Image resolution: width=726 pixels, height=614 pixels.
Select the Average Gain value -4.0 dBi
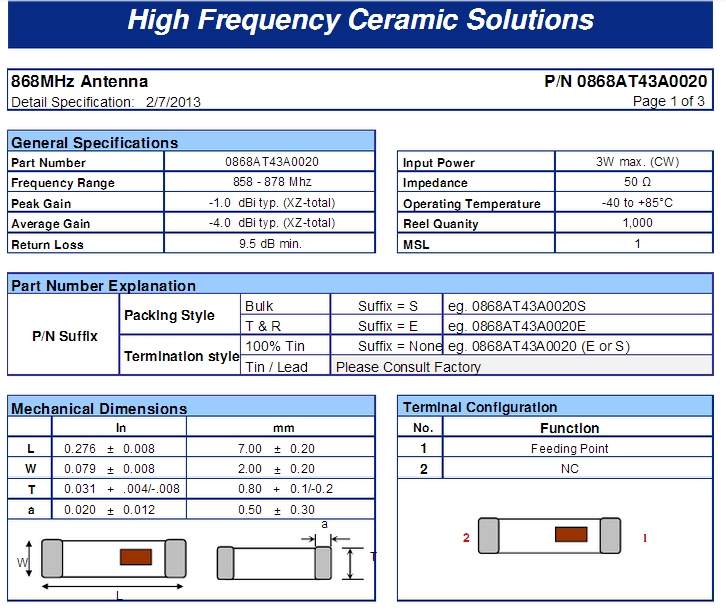(x=272, y=223)
